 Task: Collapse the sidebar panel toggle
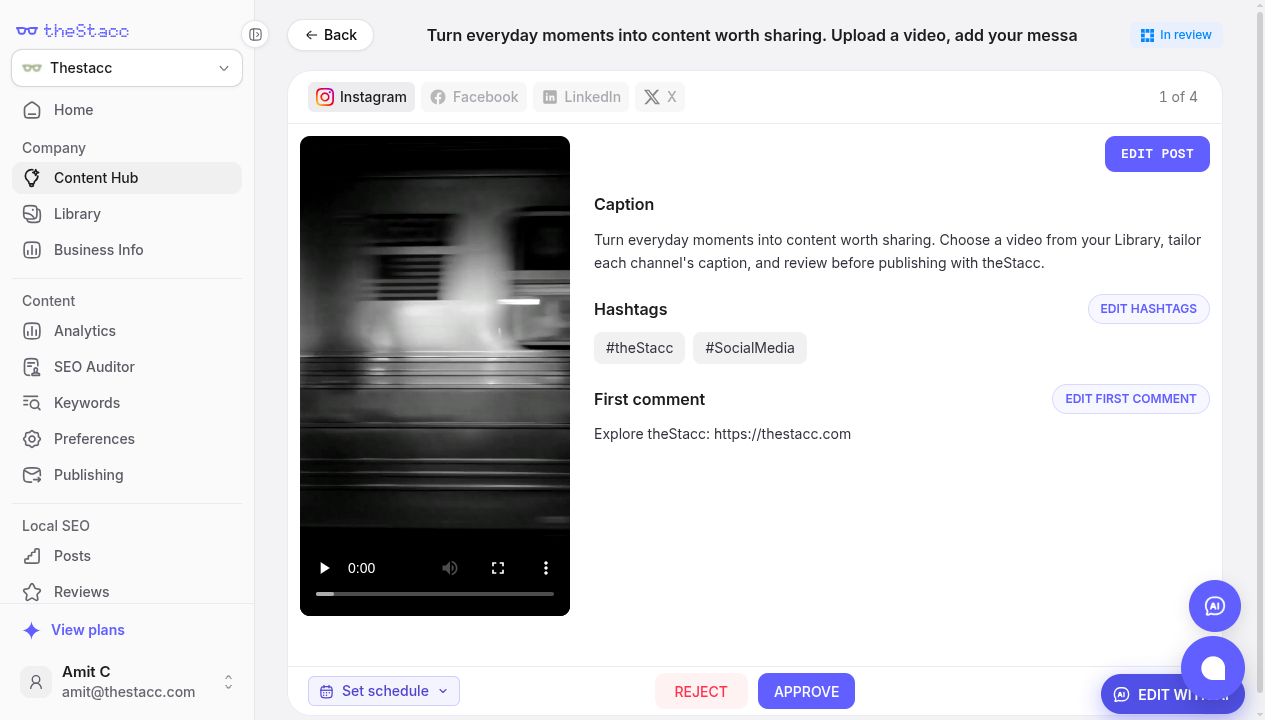[256, 35]
